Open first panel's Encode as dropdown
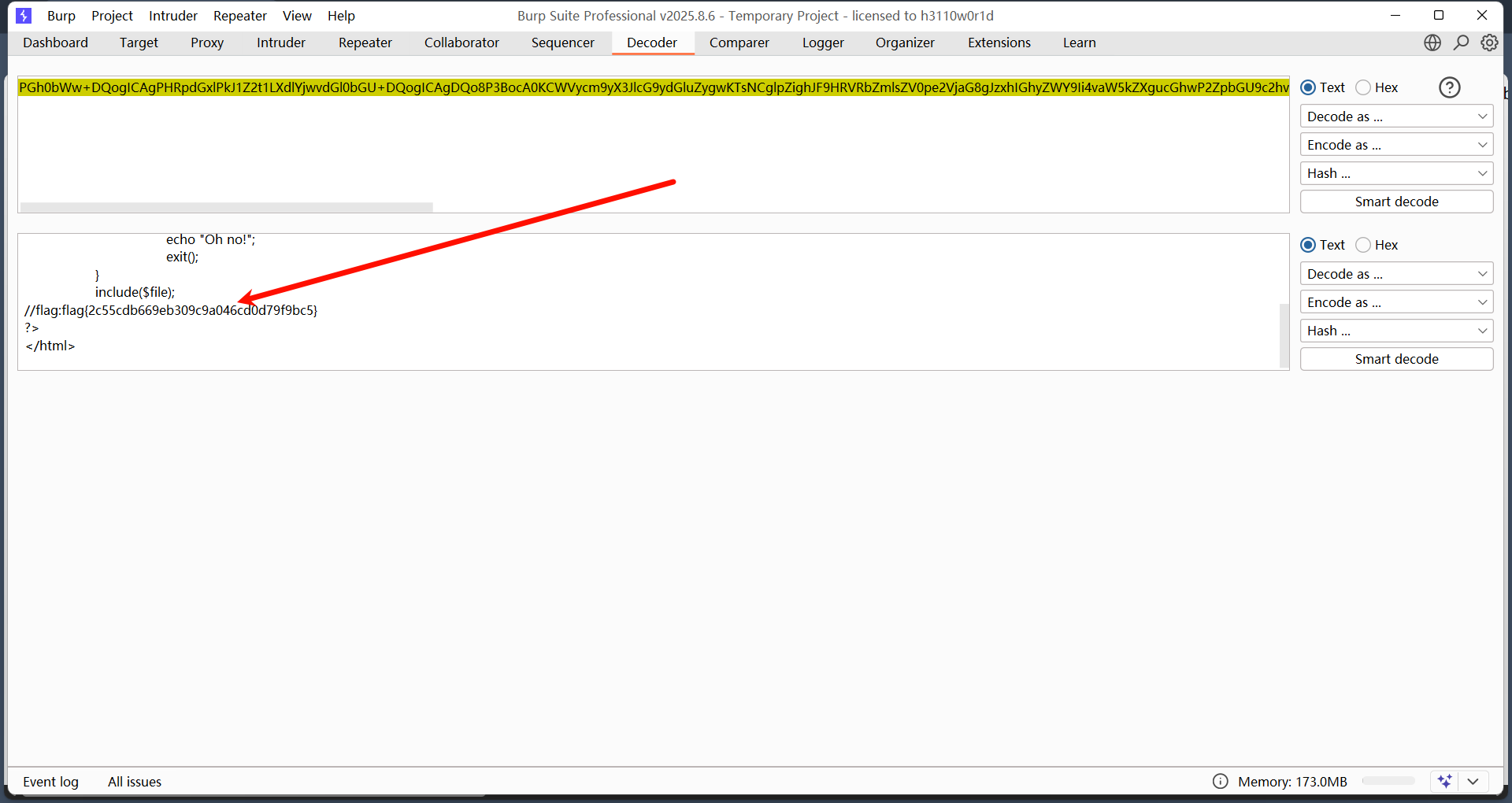Image resolution: width=1512 pixels, height=803 pixels. click(x=1396, y=145)
